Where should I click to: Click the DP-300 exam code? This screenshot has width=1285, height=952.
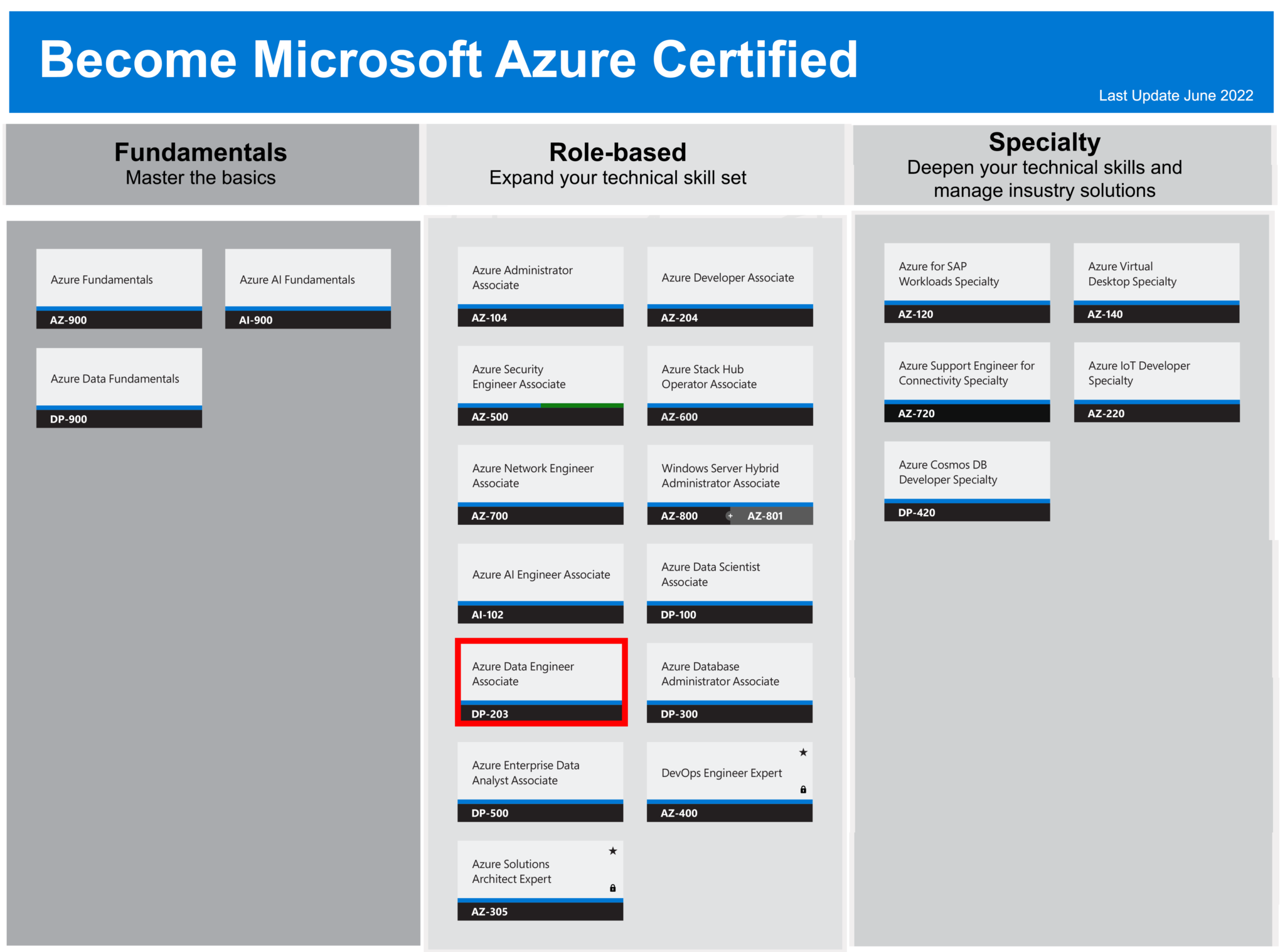click(679, 714)
